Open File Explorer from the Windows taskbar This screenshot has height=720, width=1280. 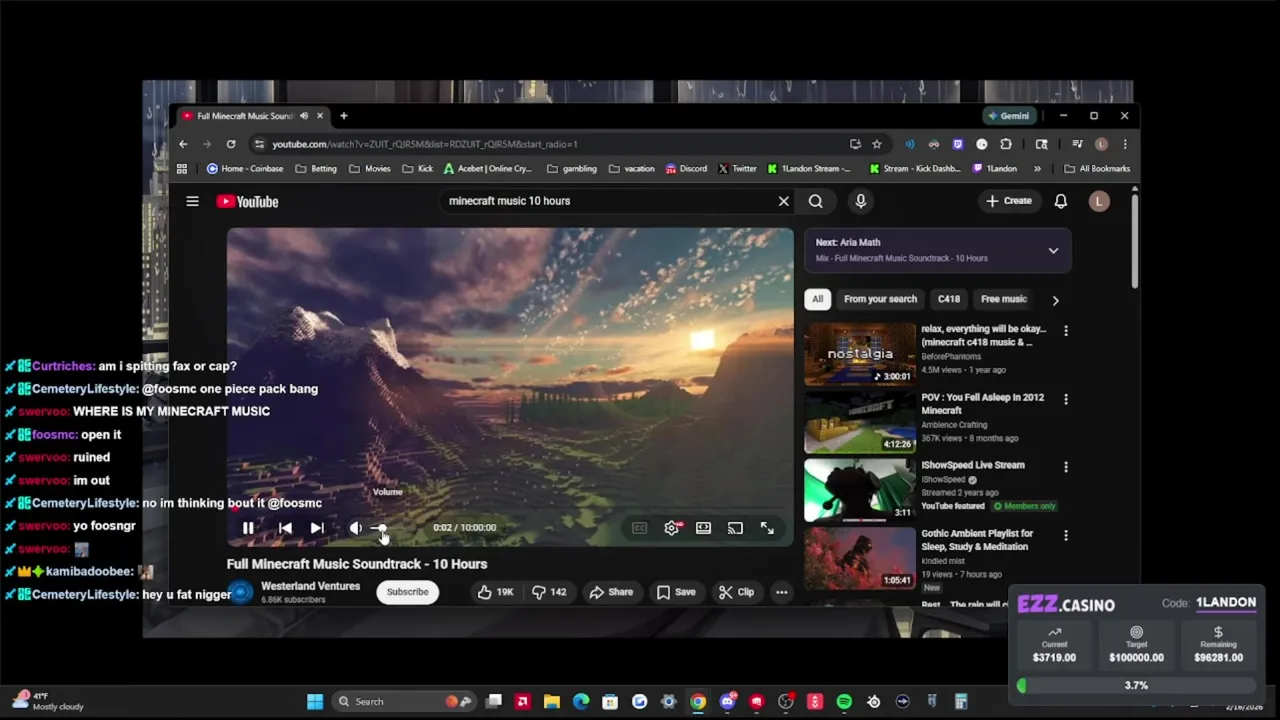click(551, 702)
